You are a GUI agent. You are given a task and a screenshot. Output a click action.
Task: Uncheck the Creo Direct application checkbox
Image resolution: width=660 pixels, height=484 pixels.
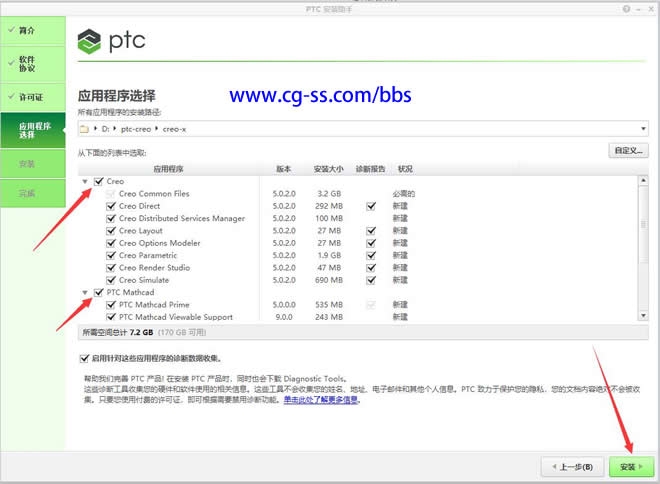coord(112,206)
